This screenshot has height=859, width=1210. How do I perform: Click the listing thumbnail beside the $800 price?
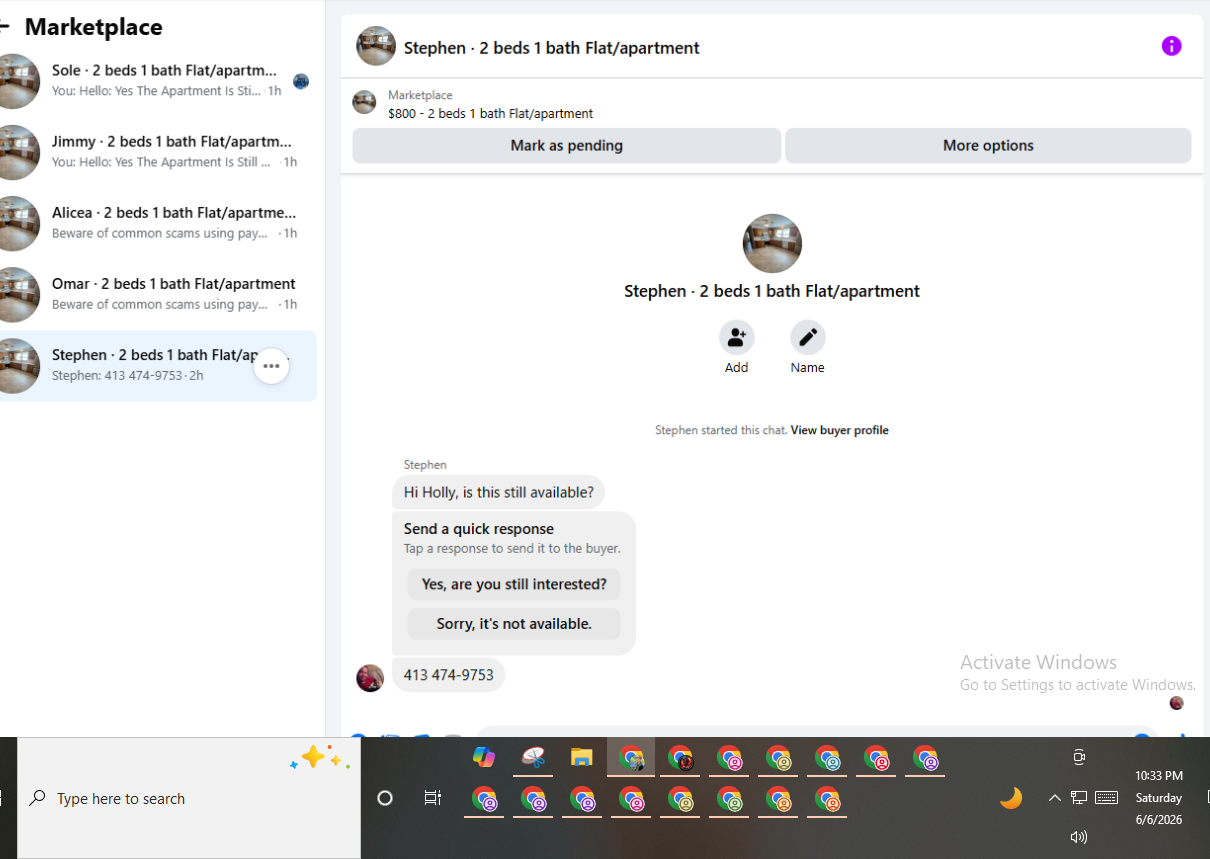coord(364,102)
